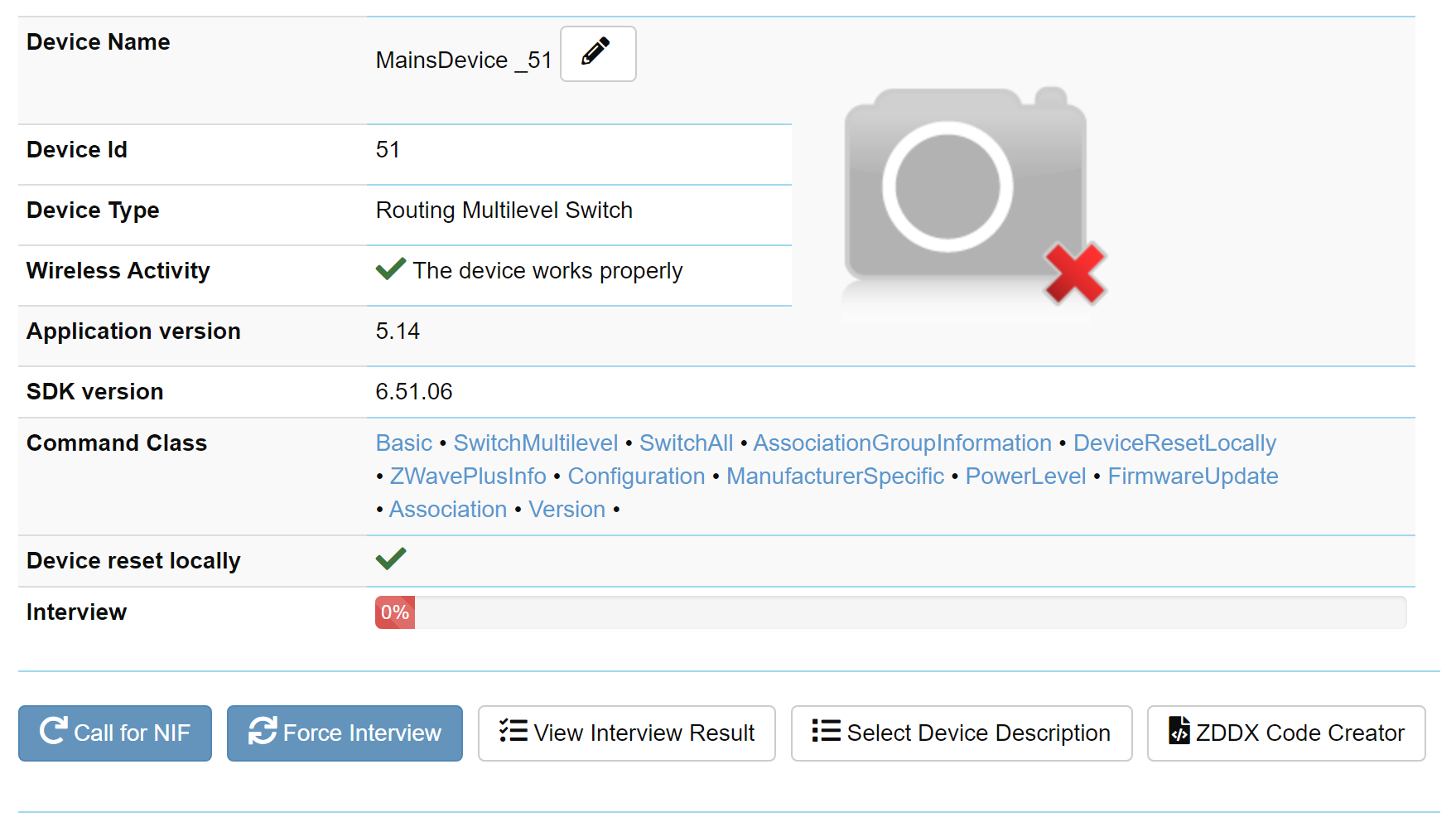Click the pencil edit device name icon

tap(597, 53)
